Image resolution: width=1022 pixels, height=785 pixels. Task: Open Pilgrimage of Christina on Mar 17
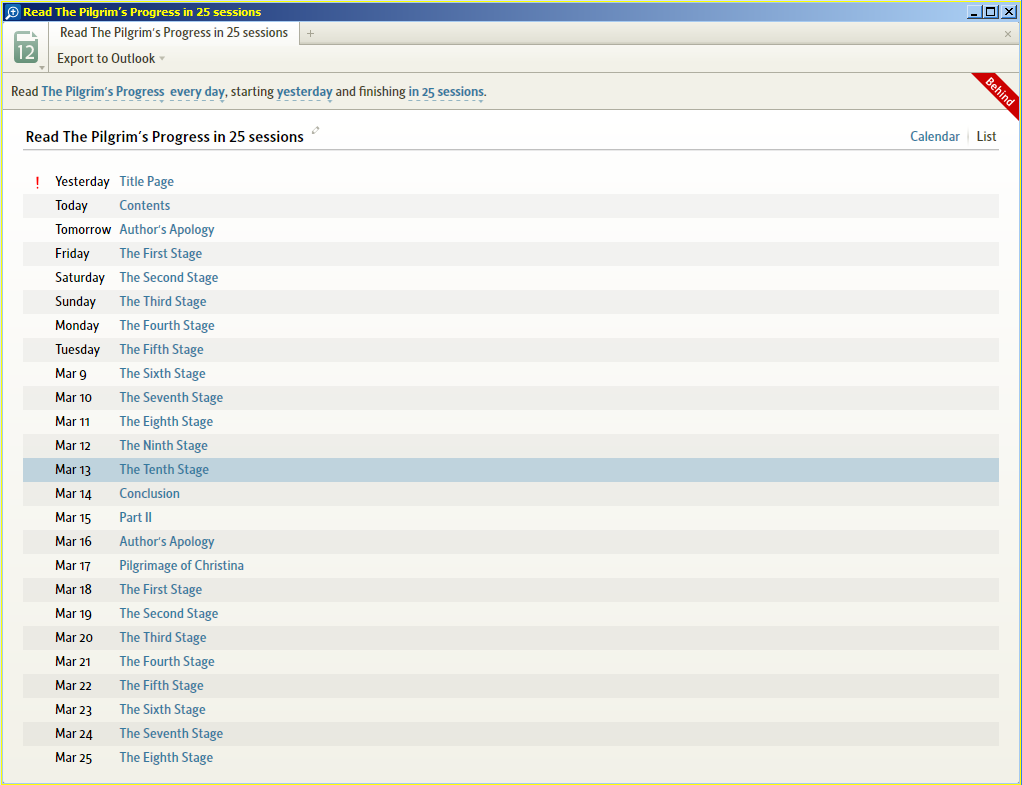tap(182, 565)
